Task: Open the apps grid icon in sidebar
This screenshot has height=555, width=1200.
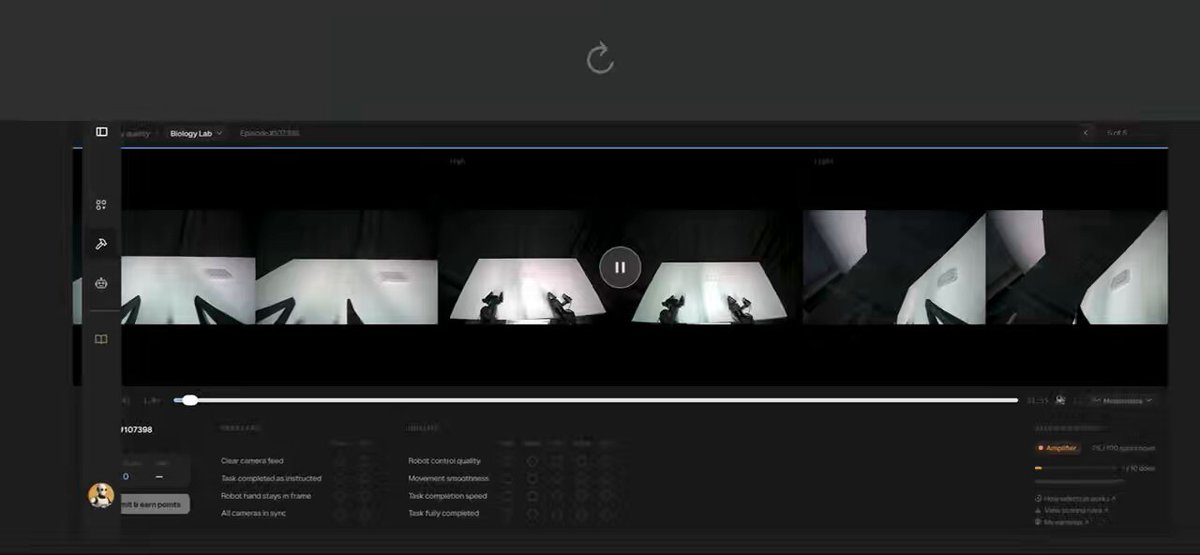Action: coord(101,205)
